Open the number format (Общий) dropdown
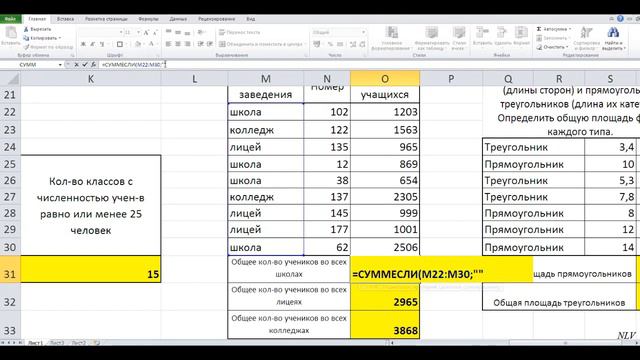Screen dimensions: 640x360 point(363,32)
